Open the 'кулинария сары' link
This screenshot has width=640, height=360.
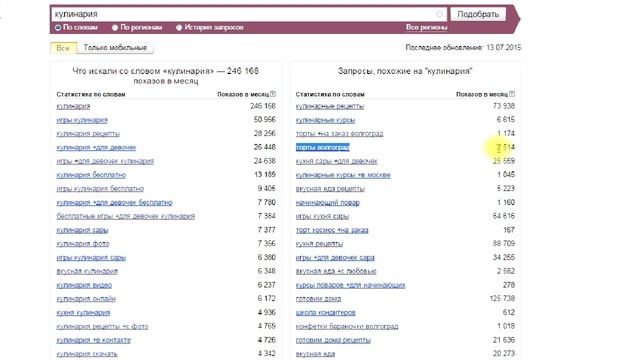pos(82,230)
